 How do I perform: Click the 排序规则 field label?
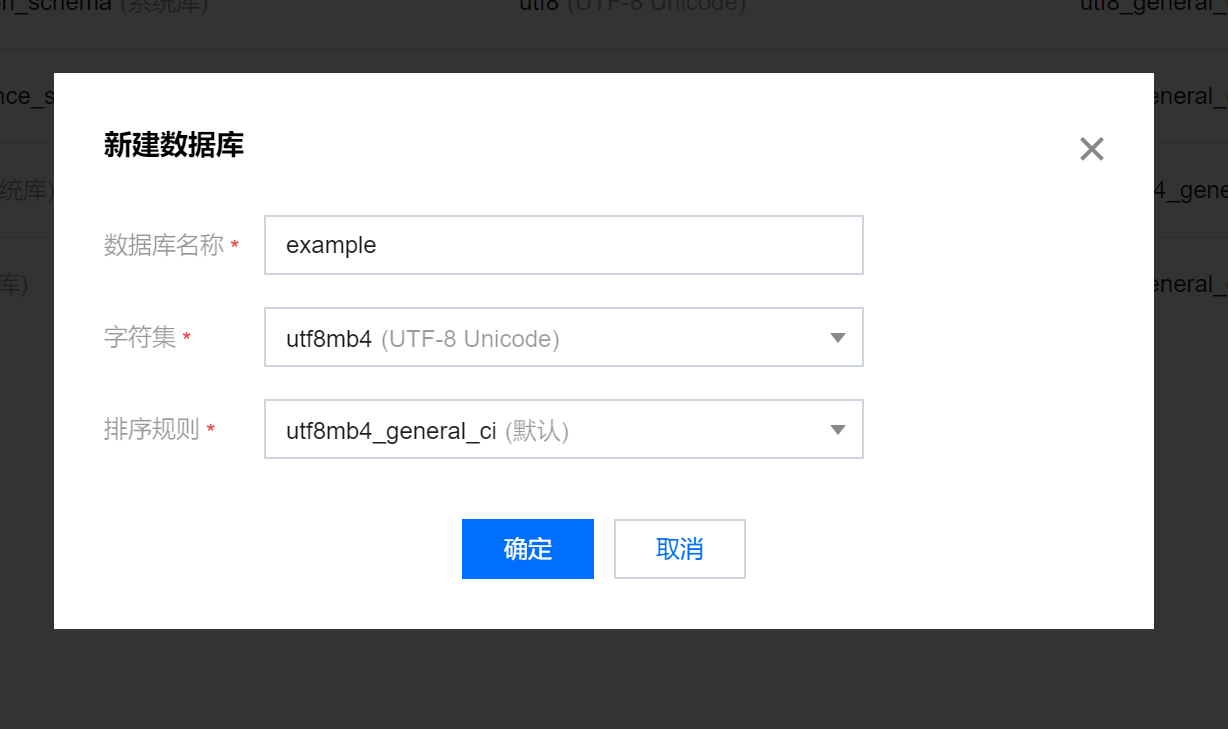coord(152,431)
